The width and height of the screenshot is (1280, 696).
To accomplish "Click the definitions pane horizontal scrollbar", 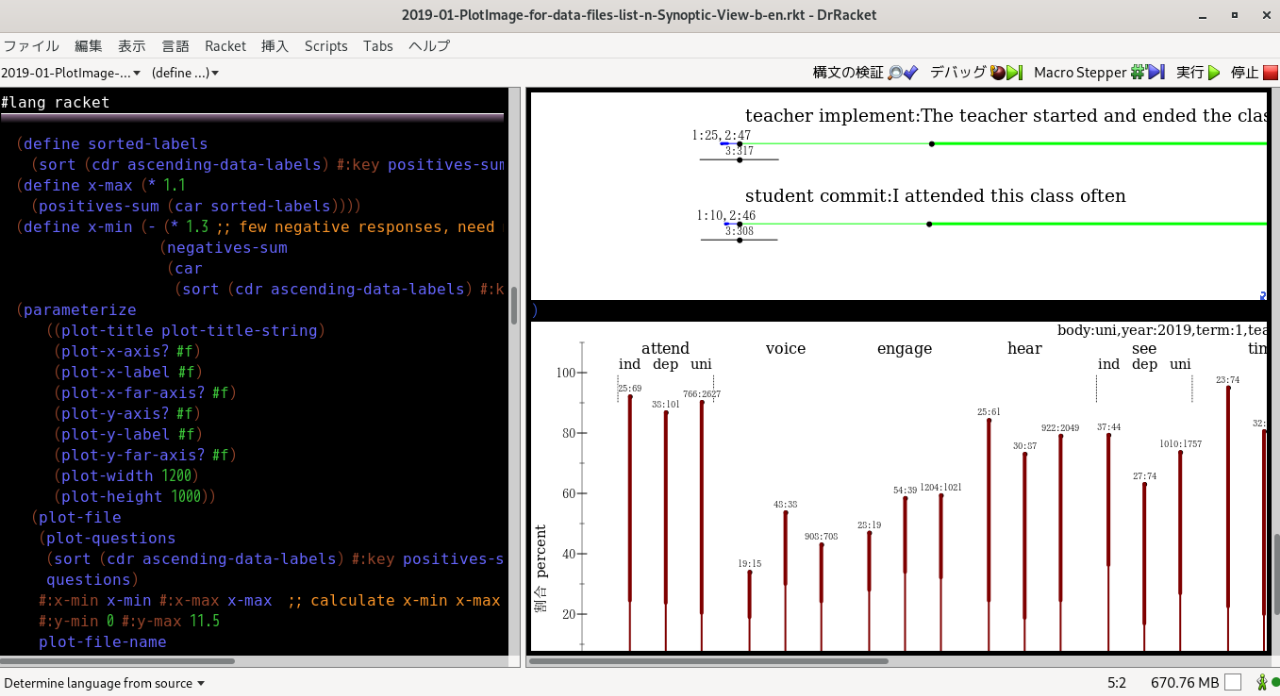I will click(x=118, y=661).
